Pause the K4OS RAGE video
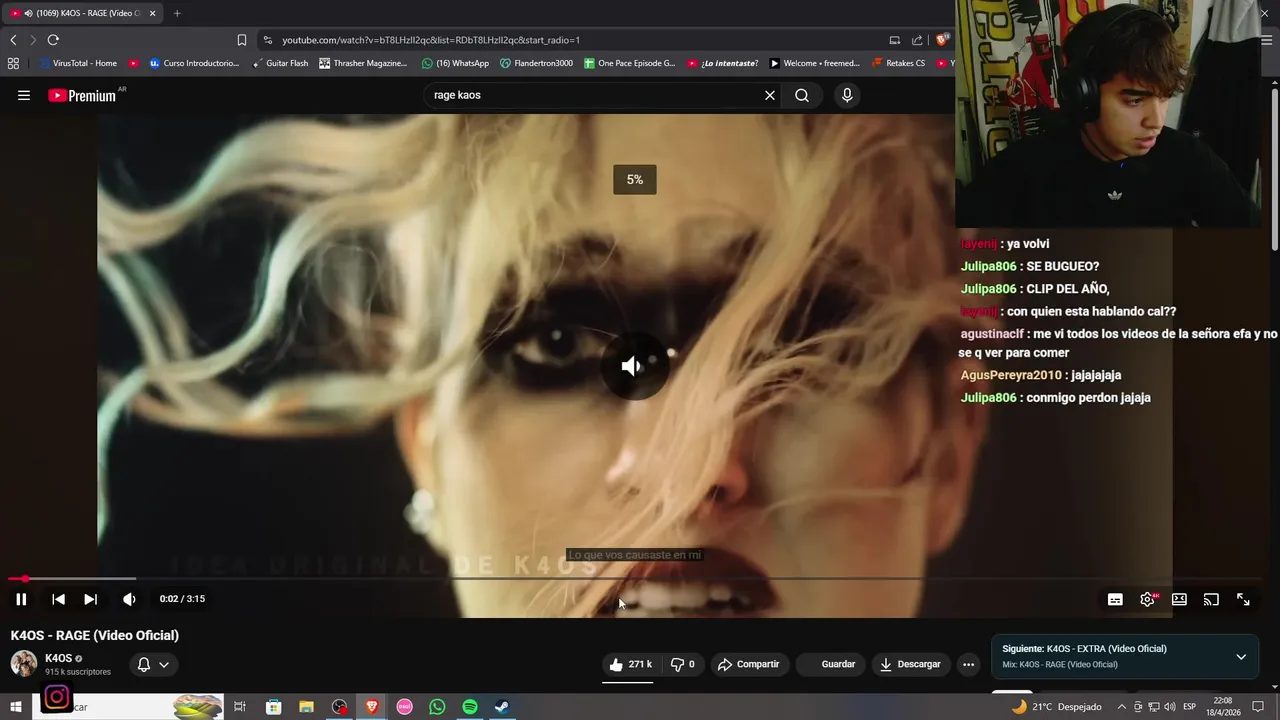 (x=21, y=599)
